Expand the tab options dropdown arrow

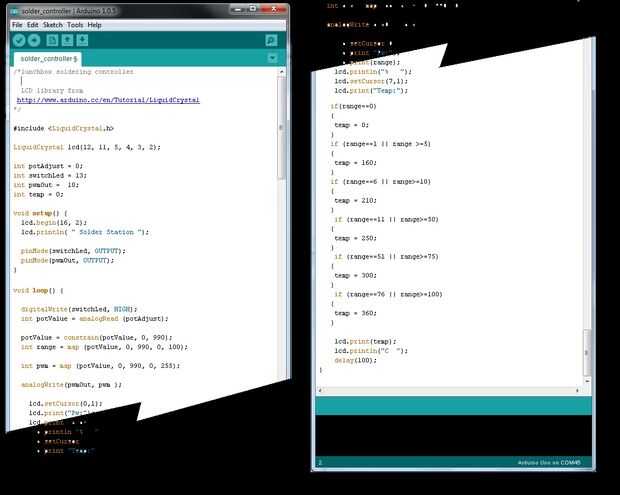(272, 58)
